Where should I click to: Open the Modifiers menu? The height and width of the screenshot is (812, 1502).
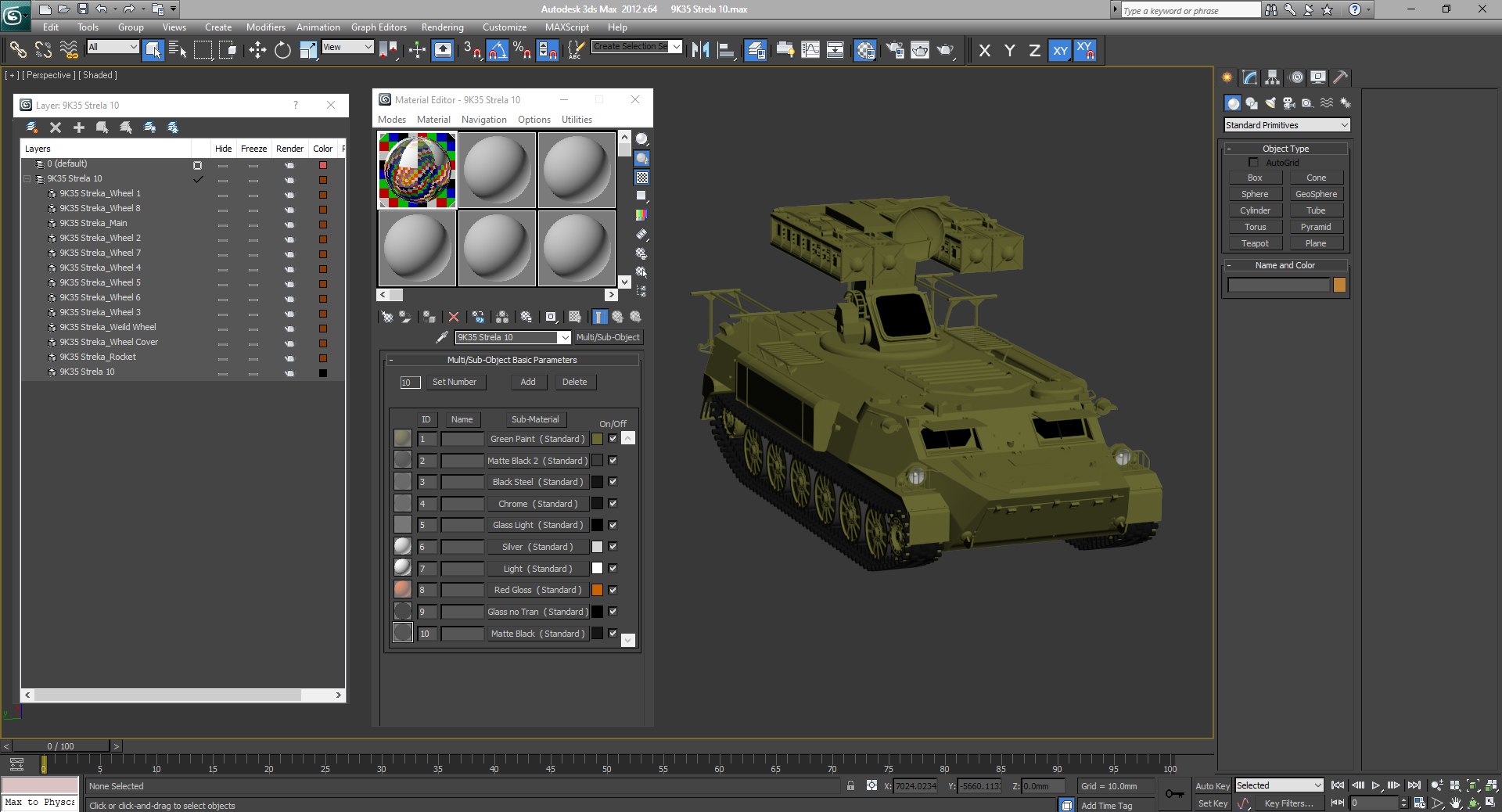click(x=266, y=27)
